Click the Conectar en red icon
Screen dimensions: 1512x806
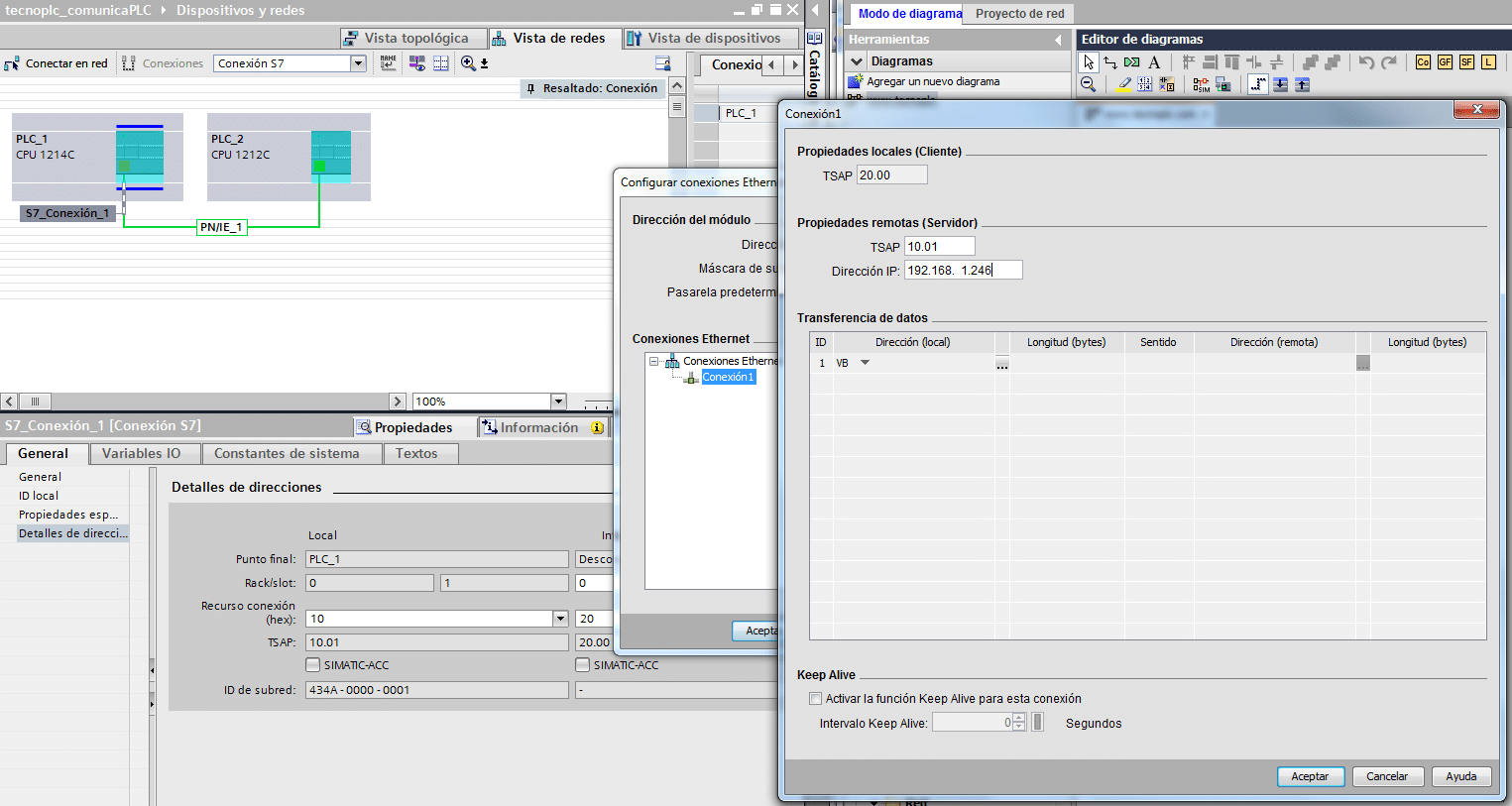12,63
